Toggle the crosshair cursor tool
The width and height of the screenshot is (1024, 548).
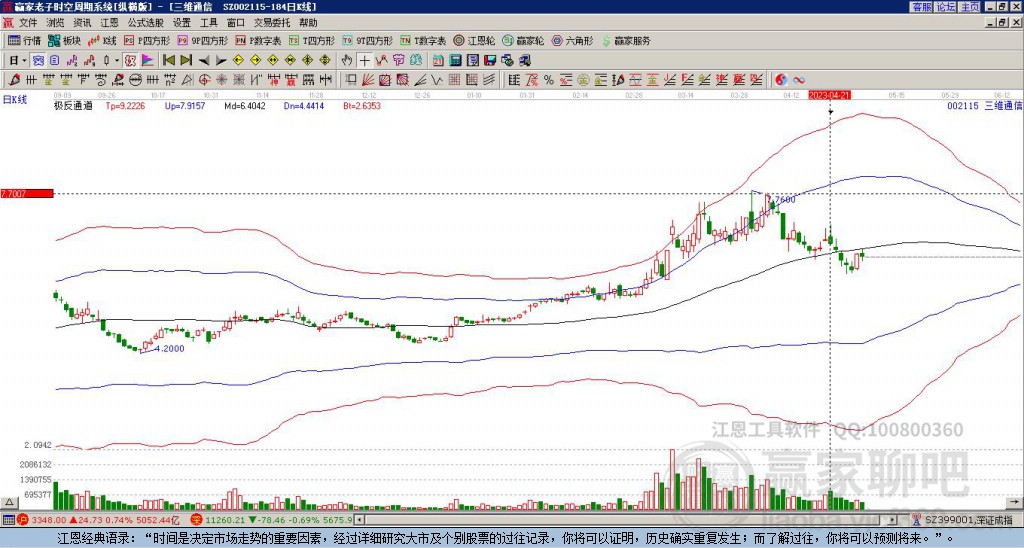pyautogui.click(x=364, y=60)
